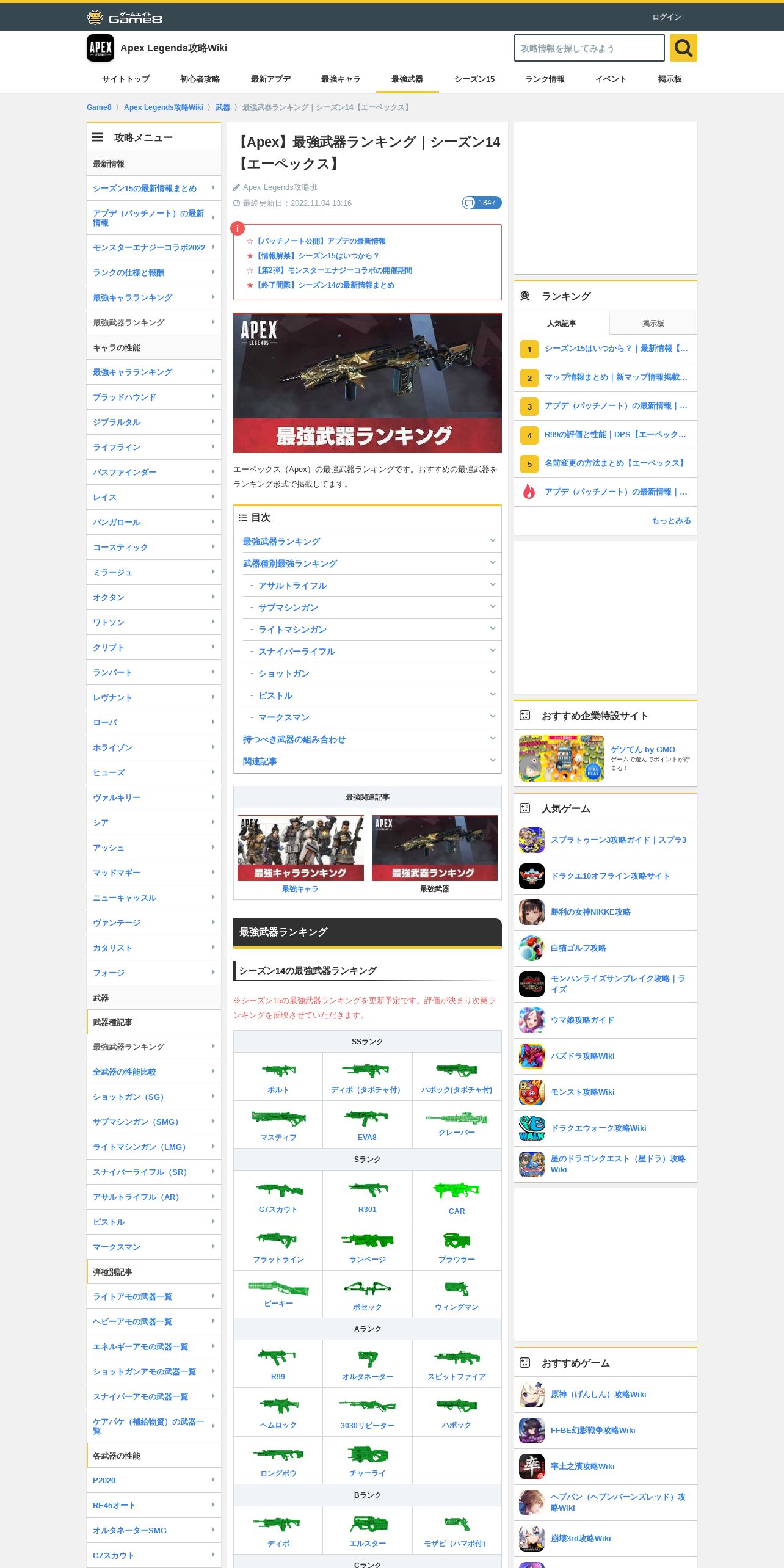784x1568 pixels.
Task: Open the サイトトップ navigation tab
Action: [x=126, y=79]
